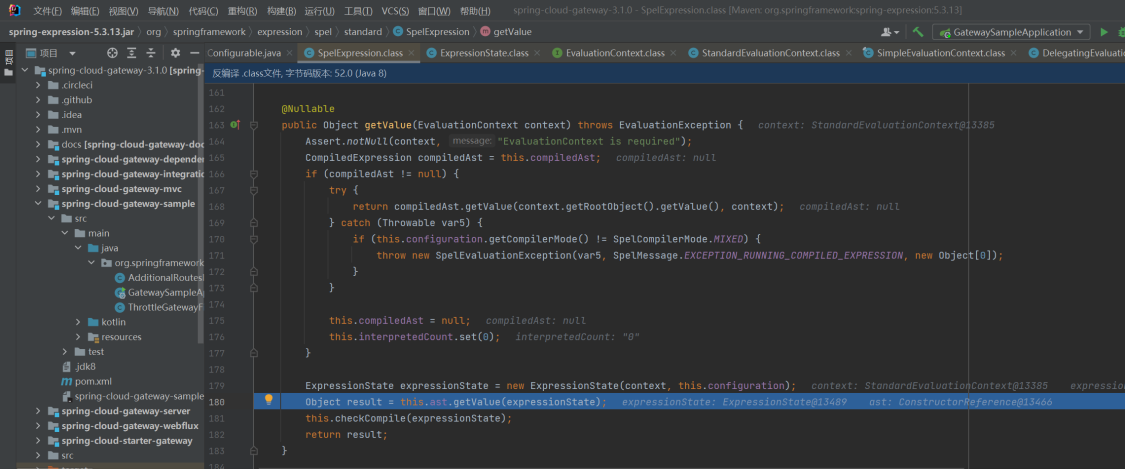Click the springframework breadcrumb segment
The image size is (1125, 469).
[x=210, y=32]
